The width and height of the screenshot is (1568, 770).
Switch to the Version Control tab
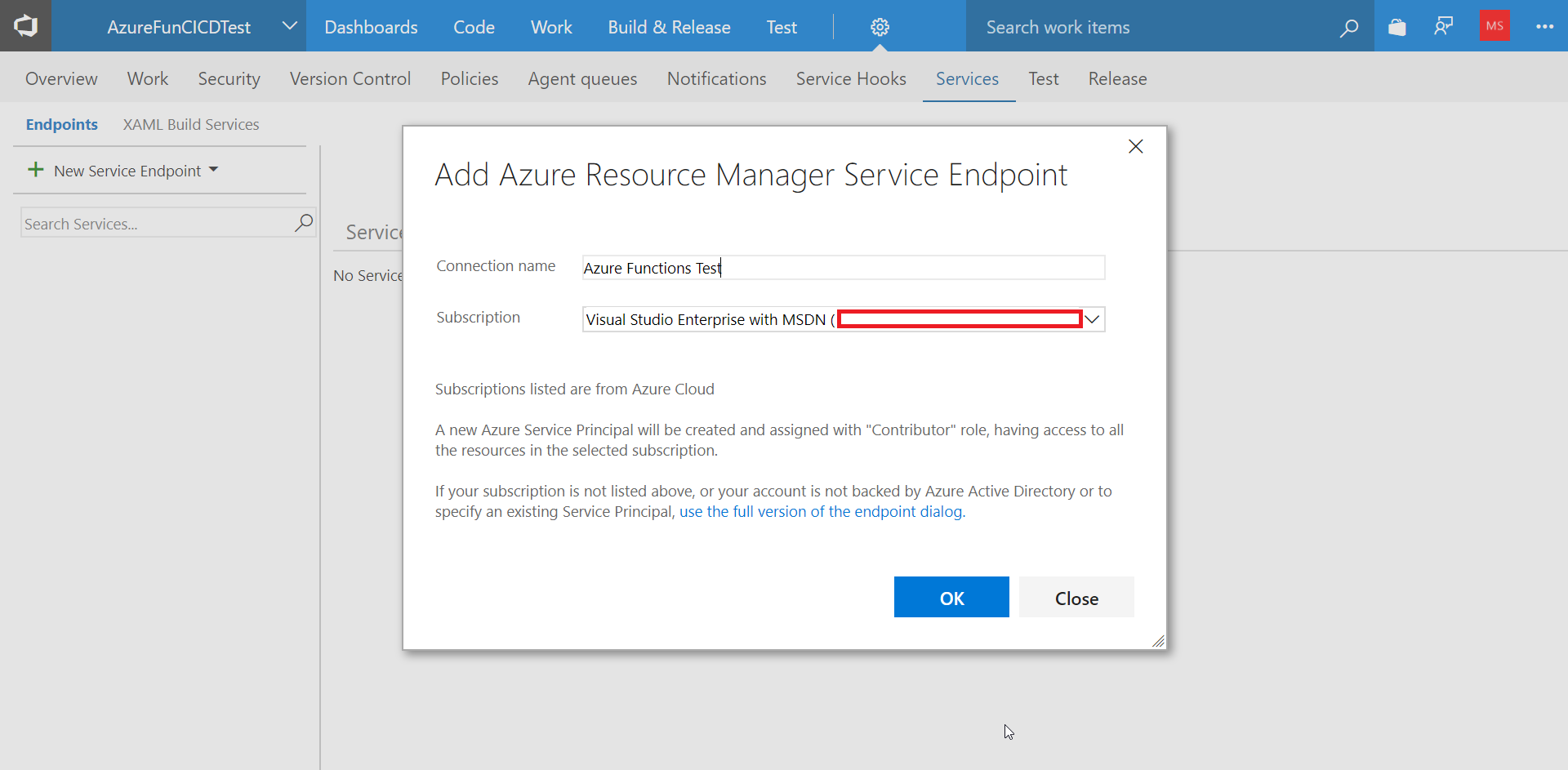click(x=350, y=78)
